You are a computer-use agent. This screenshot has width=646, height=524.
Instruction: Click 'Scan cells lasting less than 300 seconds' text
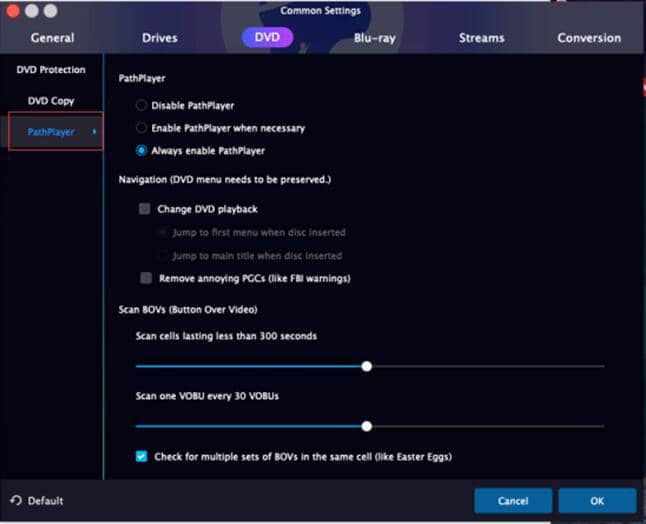click(x=226, y=336)
